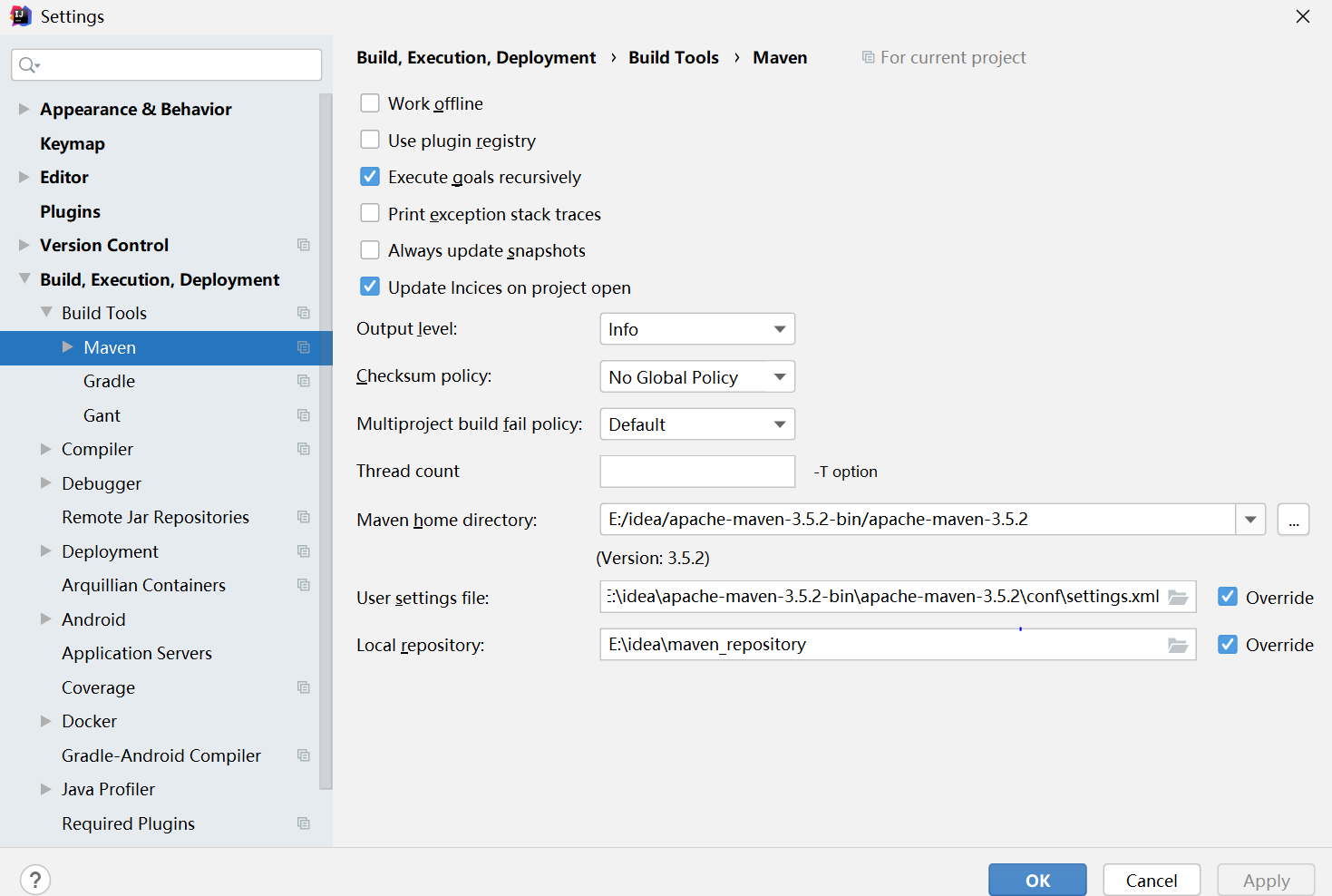Open the Keymap settings page
1332x896 pixels.
73,143
